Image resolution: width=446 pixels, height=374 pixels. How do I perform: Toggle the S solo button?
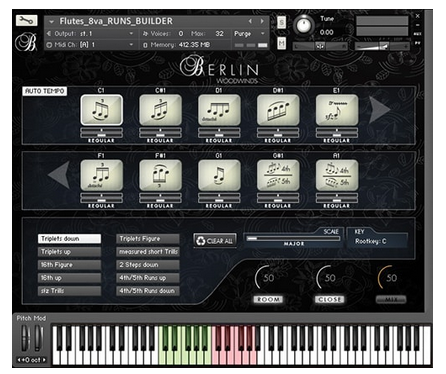282,23
